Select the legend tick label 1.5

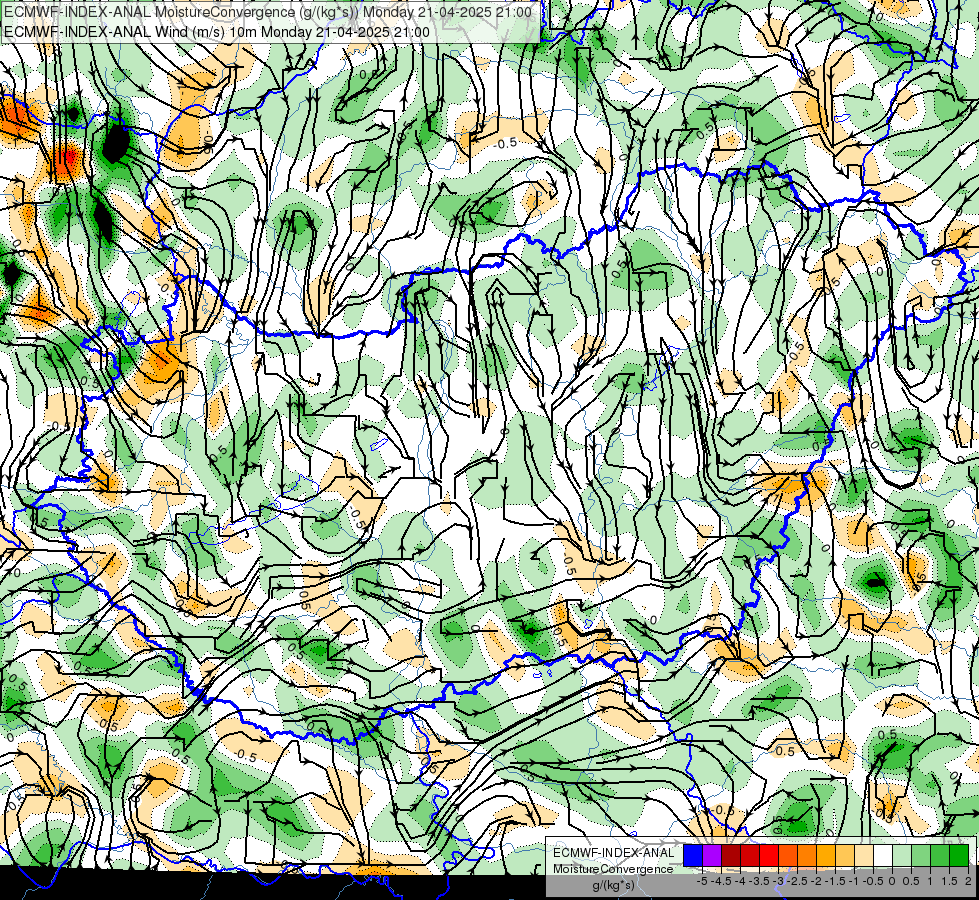(x=949, y=881)
